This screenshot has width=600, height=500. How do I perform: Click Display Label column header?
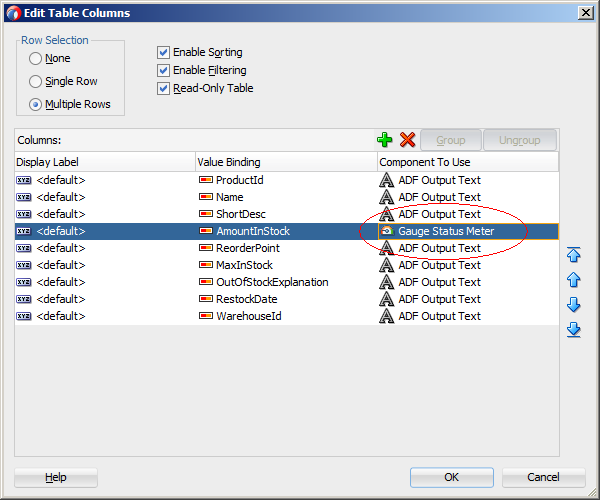(x=105, y=162)
